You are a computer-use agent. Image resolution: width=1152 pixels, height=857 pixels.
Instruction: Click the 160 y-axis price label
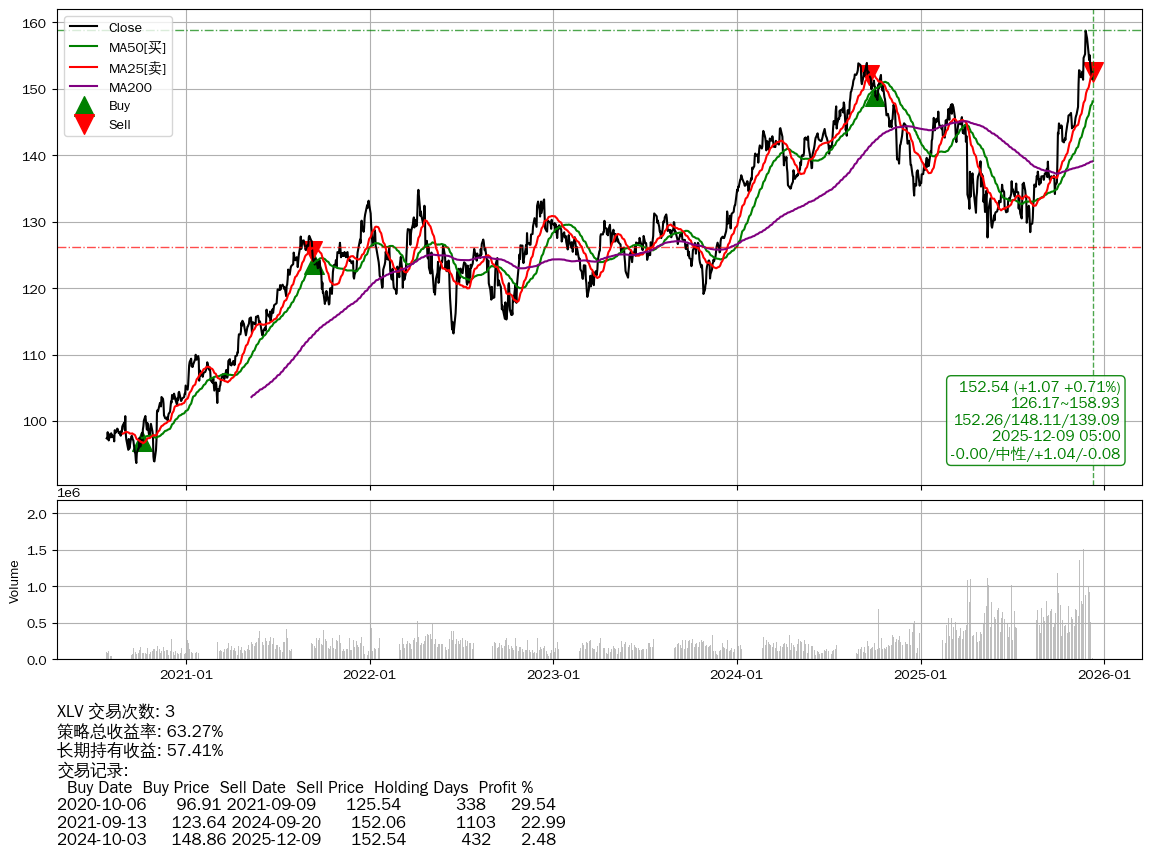(x=36, y=23)
